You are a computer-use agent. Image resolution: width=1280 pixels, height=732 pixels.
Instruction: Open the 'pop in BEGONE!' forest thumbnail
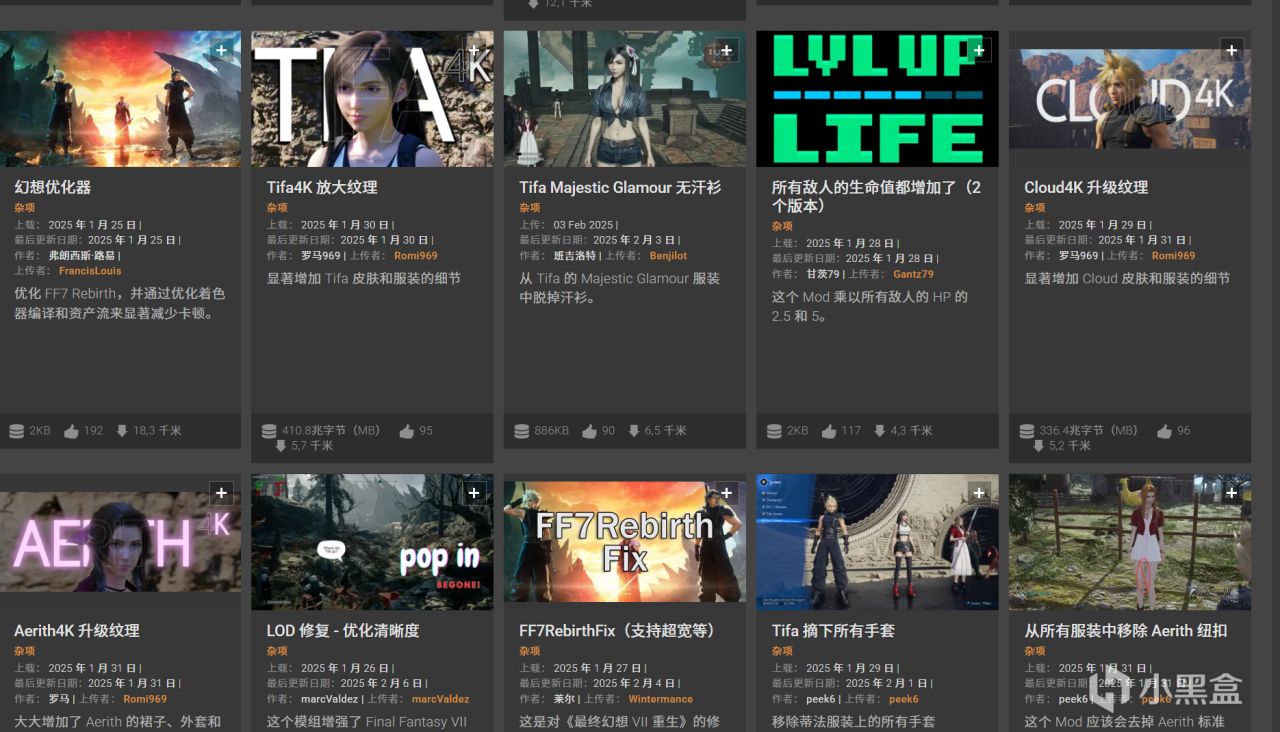point(372,542)
